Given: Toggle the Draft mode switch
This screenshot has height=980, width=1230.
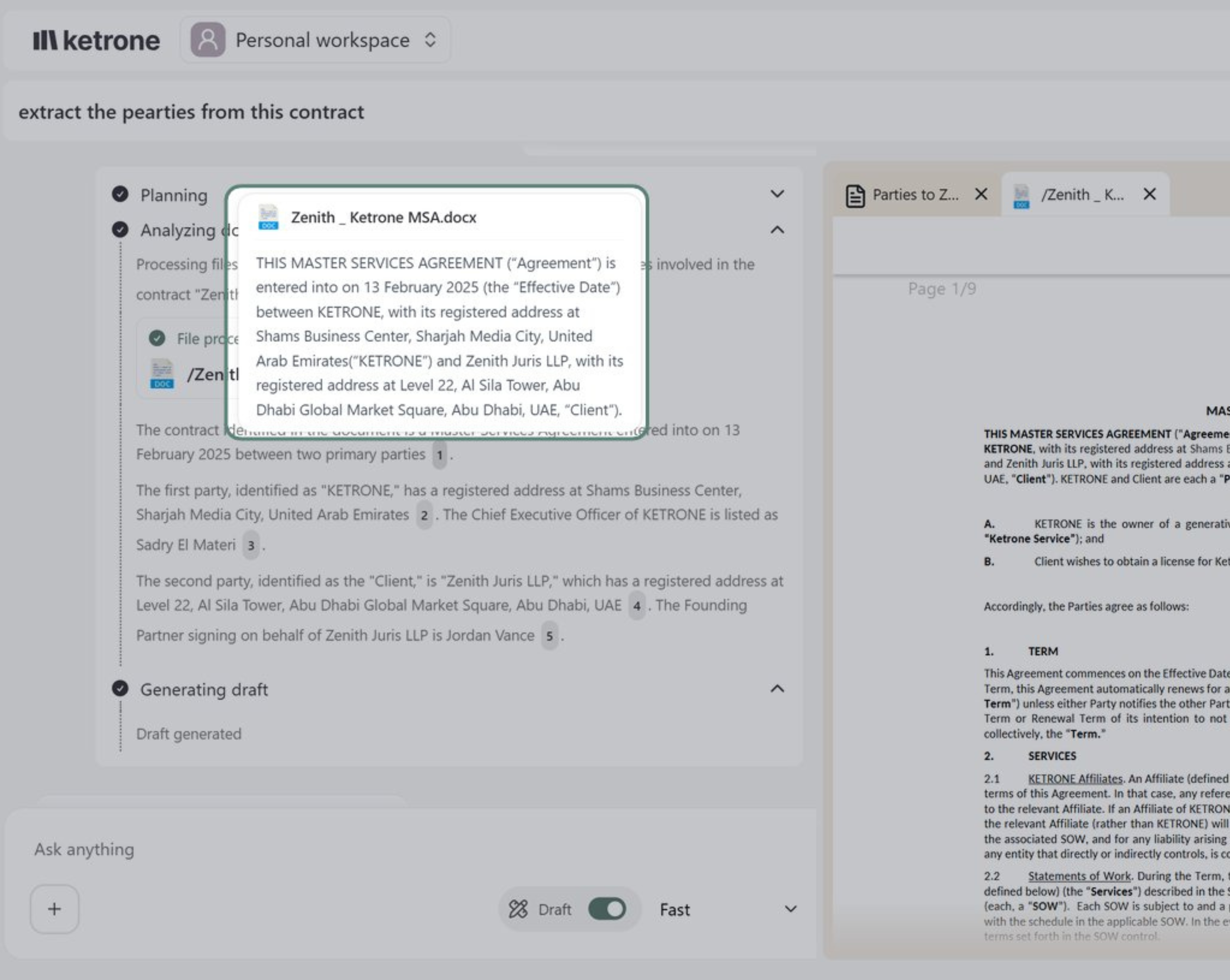Looking at the screenshot, I should (x=607, y=909).
